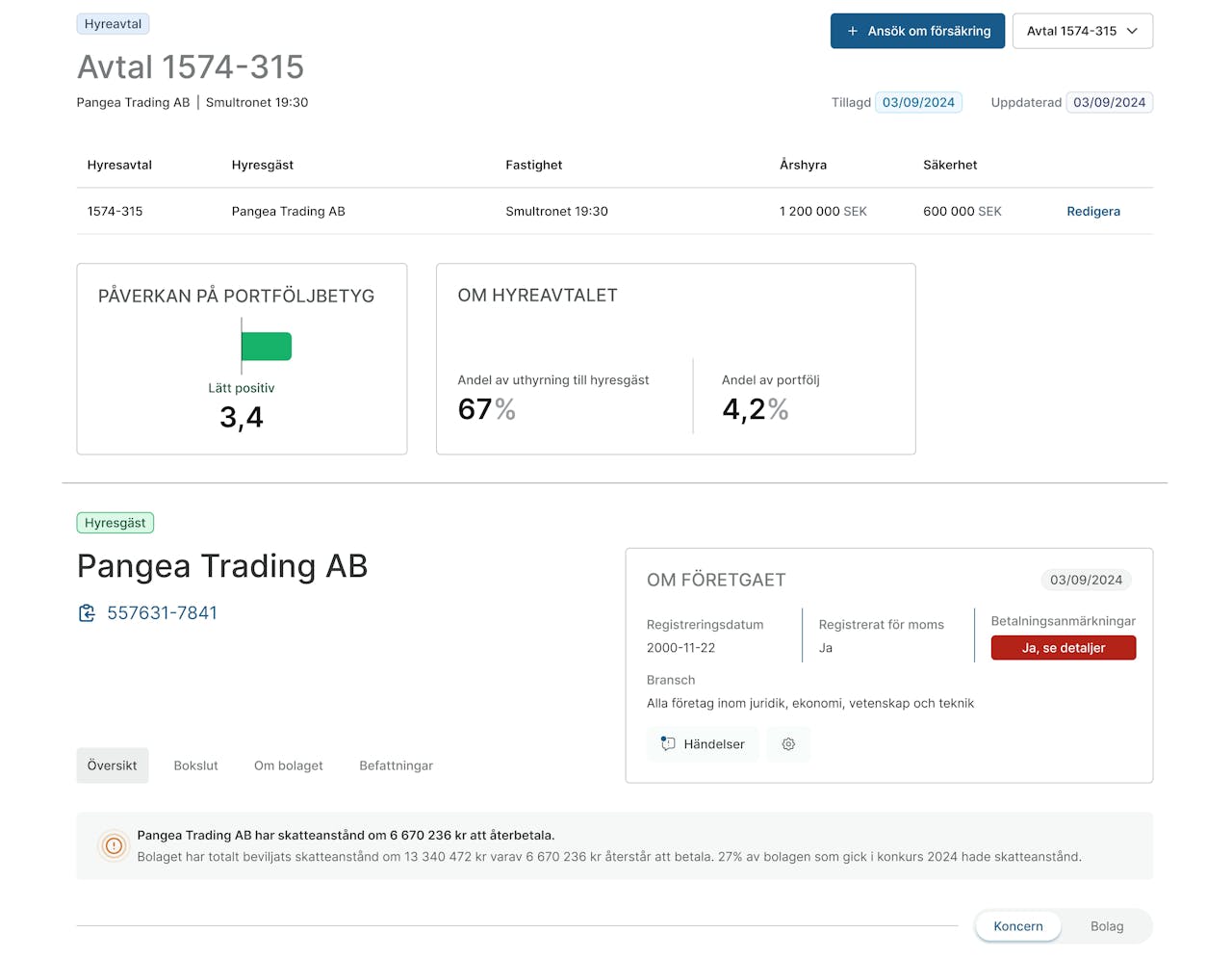Viewport: 1232px width, 959px height.
Task: Click the red Ja, se detaljer button
Action: coord(1064,648)
